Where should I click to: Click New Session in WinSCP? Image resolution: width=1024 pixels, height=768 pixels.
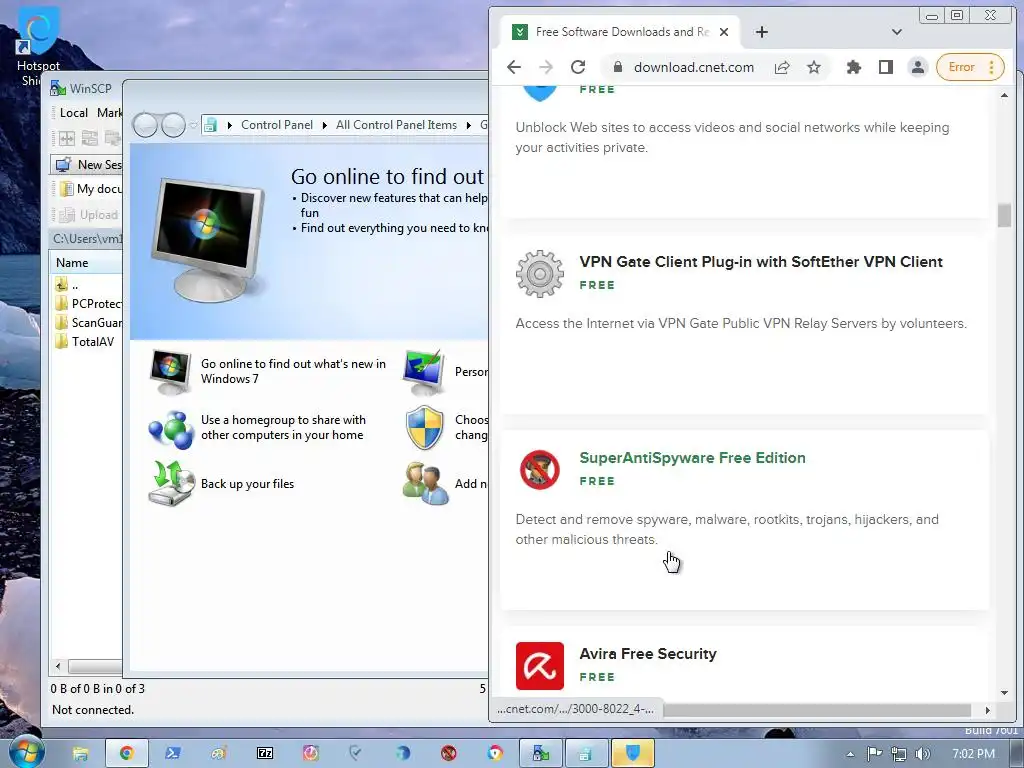point(88,165)
